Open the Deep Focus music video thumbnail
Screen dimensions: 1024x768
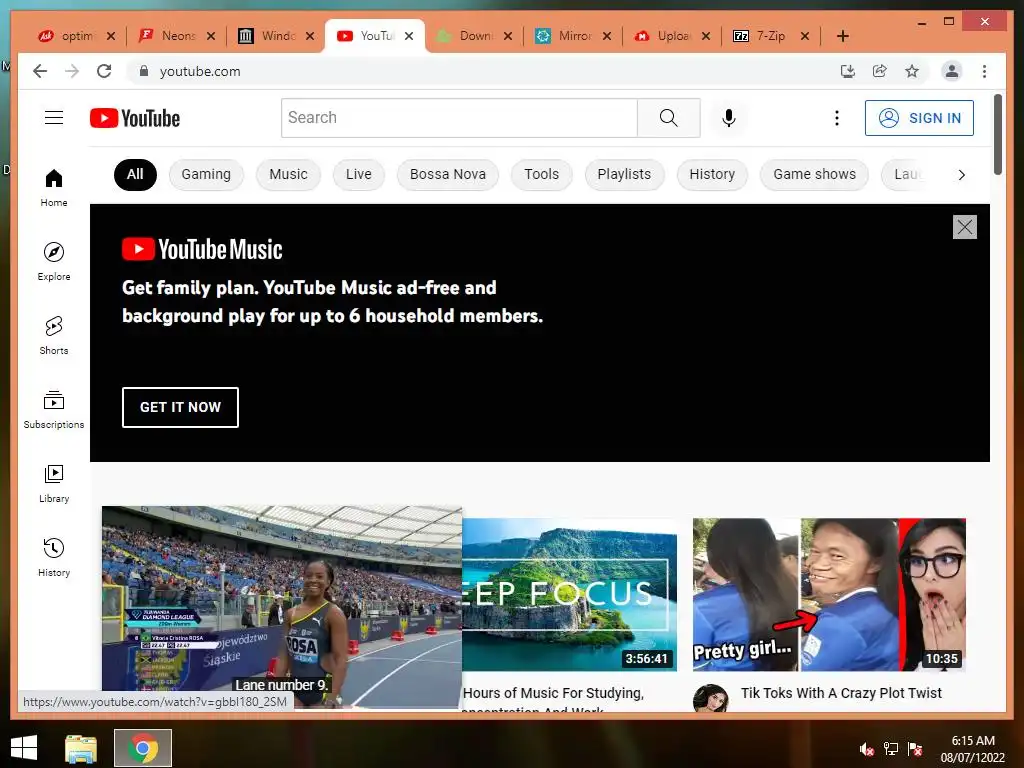tap(569, 594)
